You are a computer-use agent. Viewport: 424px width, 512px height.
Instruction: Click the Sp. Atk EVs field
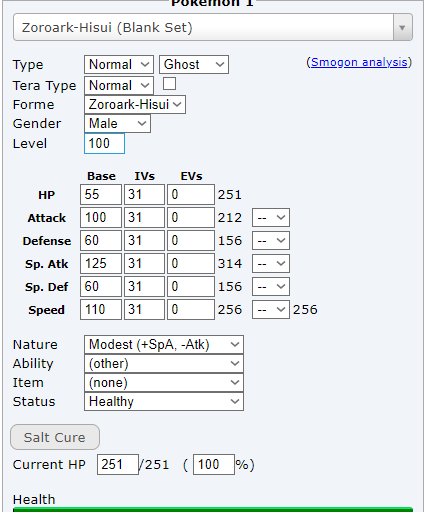click(191, 263)
